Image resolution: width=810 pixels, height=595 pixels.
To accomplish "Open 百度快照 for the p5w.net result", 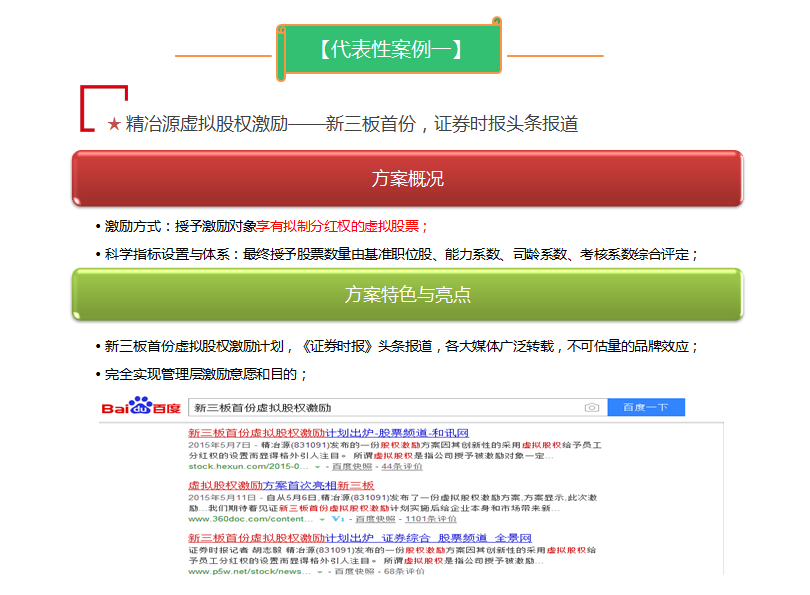I will click(x=354, y=571).
